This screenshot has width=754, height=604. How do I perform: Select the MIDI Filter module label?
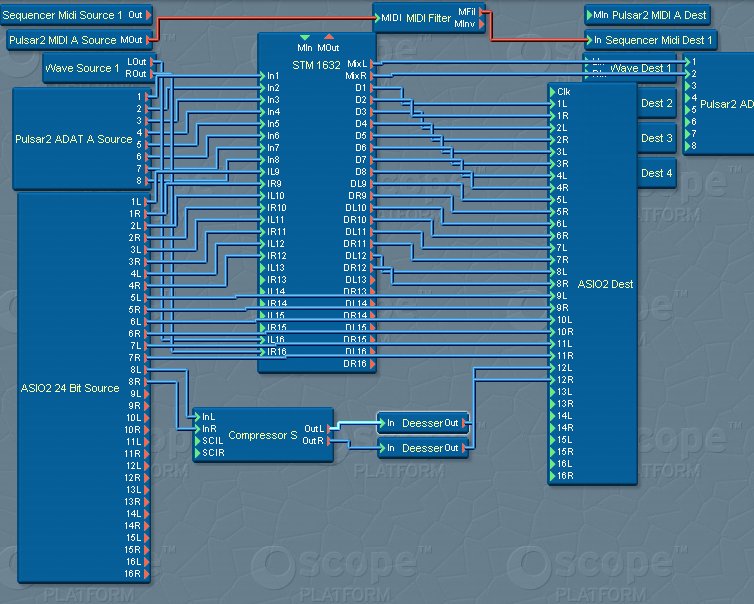(x=428, y=18)
